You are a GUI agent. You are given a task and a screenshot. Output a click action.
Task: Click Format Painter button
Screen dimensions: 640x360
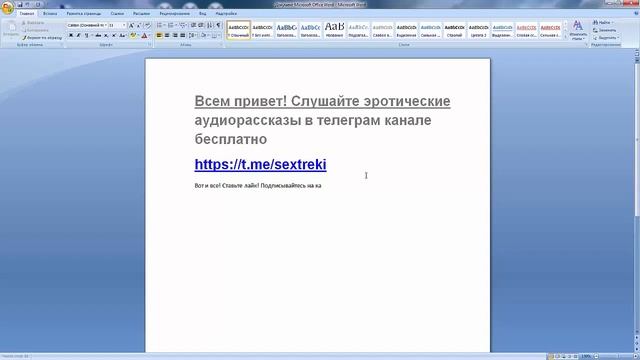(42, 38)
